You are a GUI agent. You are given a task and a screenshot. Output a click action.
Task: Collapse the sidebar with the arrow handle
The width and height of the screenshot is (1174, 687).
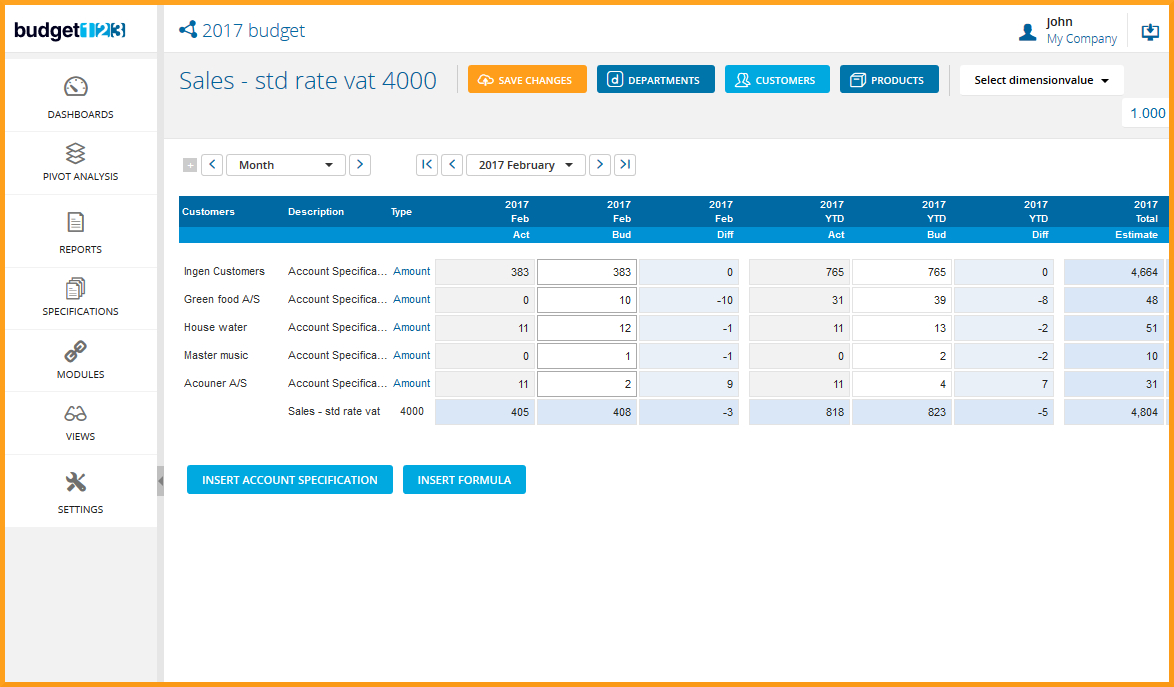160,481
